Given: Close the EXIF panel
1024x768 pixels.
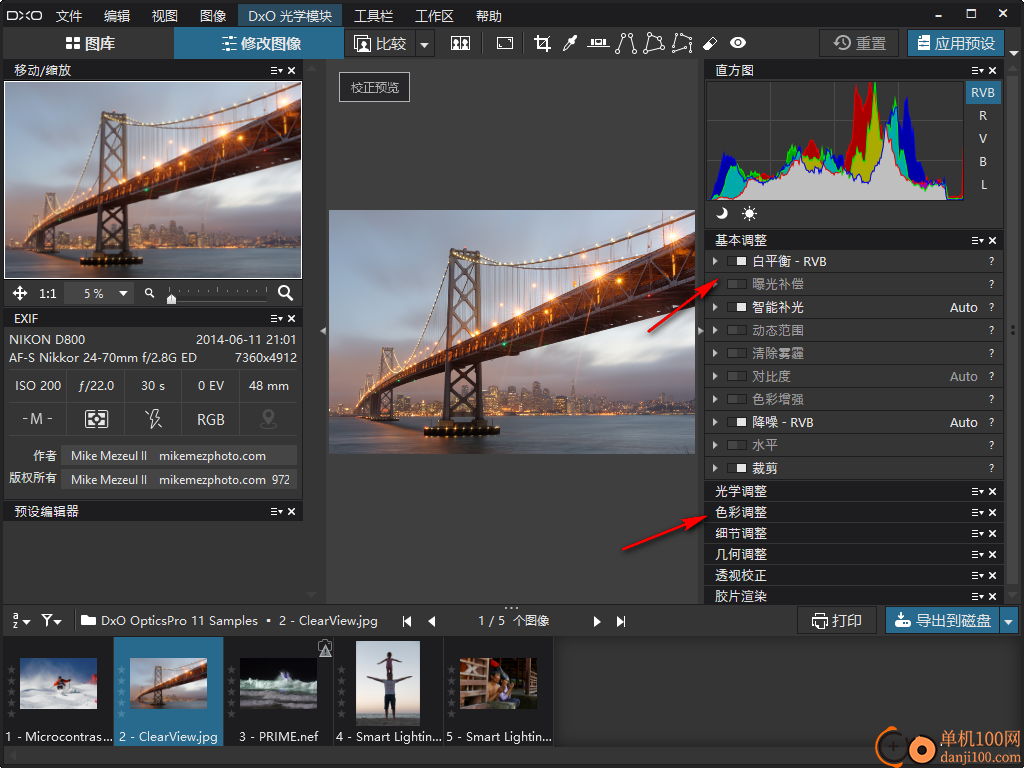Looking at the screenshot, I should pyautogui.click(x=291, y=319).
